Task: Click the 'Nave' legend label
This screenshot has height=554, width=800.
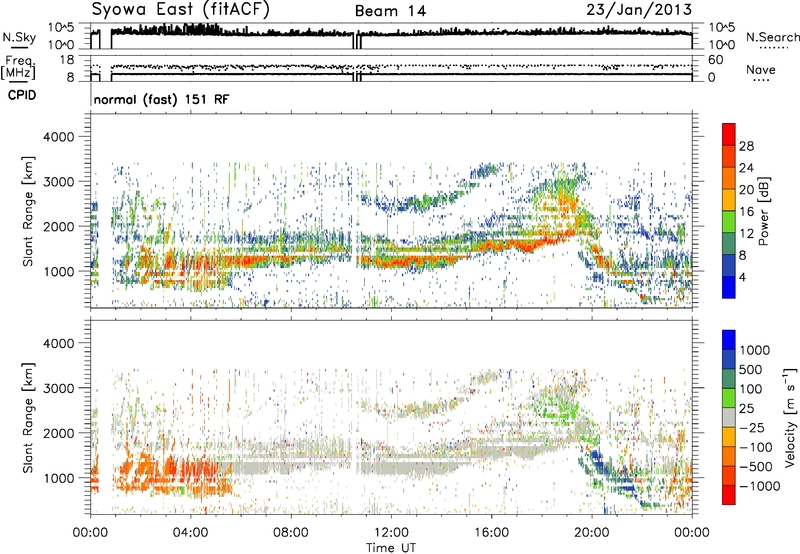Action: tap(761, 69)
